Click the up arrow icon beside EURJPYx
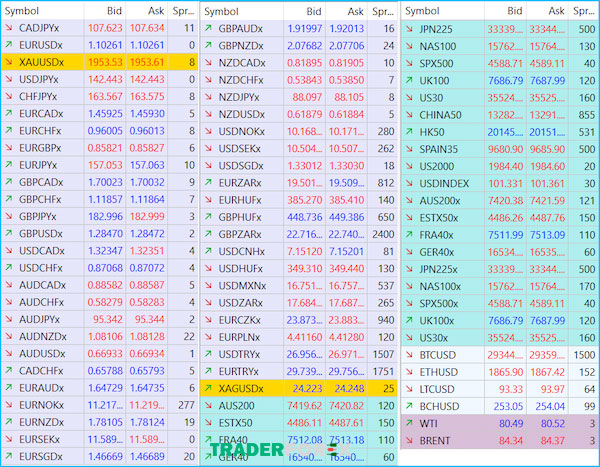The width and height of the screenshot is (600, 467). (9, 165)
